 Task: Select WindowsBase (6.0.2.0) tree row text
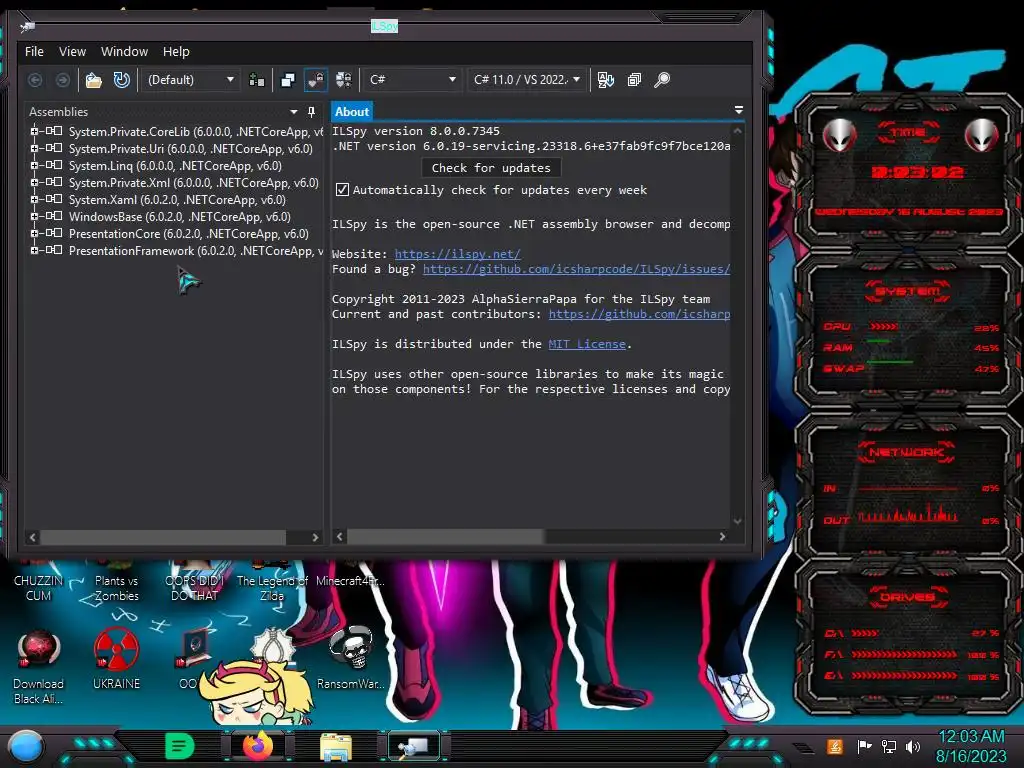click(180, 217)
